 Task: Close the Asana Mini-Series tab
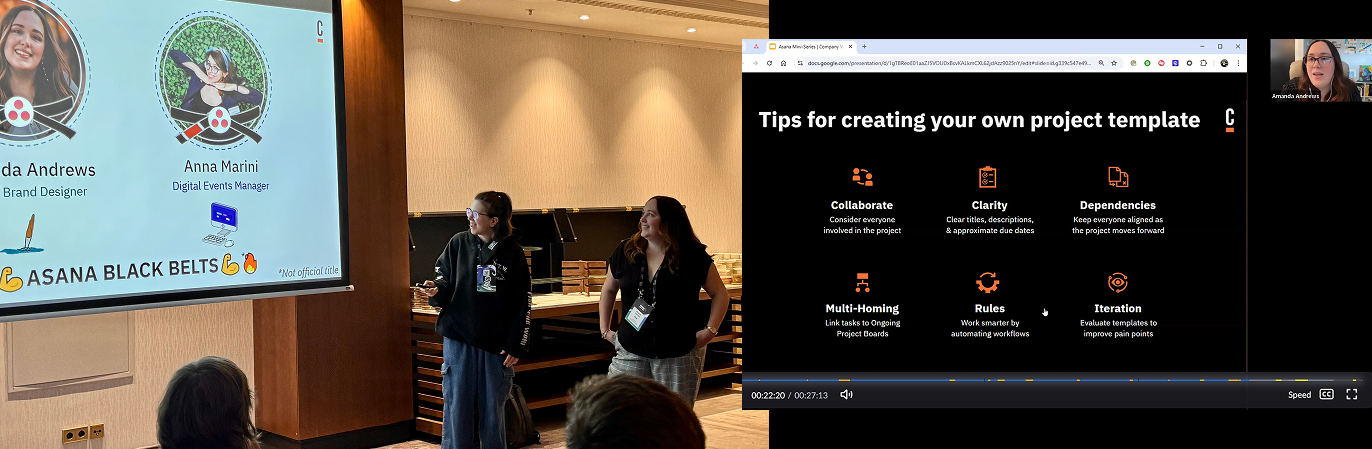[x=850, y=46]
